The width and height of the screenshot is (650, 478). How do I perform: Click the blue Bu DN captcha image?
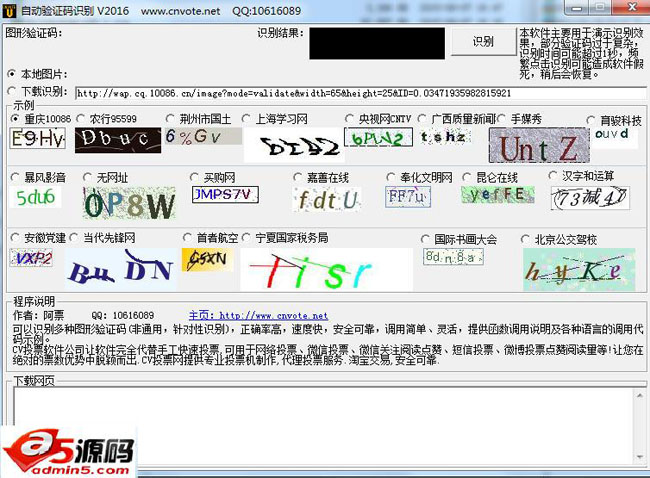tap(121, 269)
